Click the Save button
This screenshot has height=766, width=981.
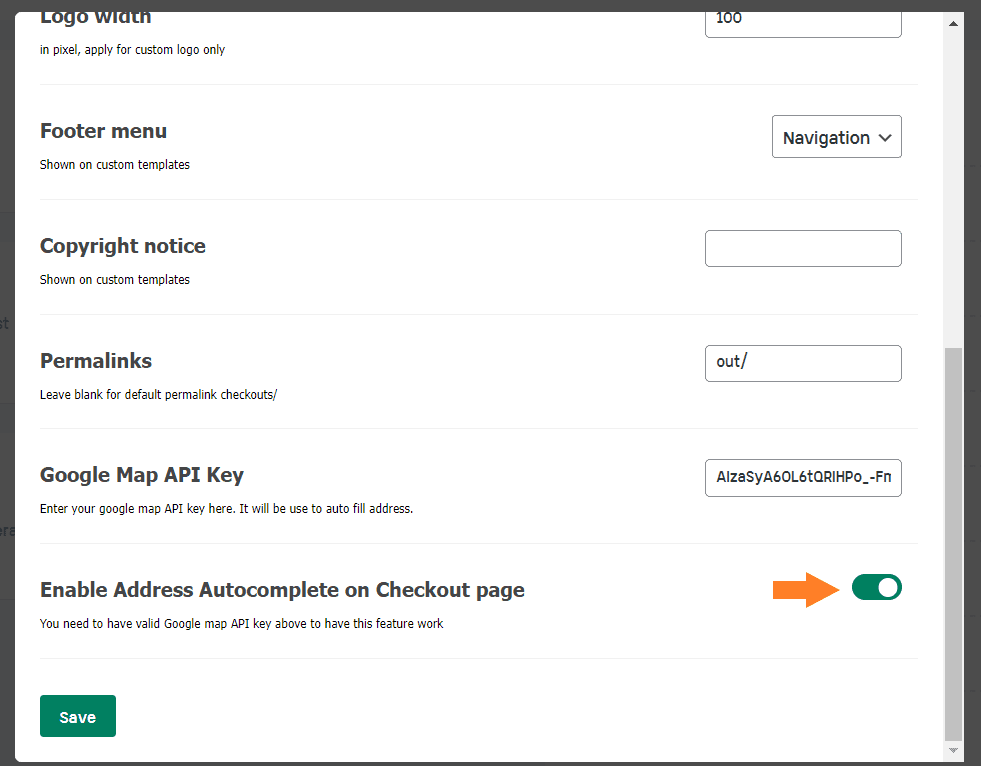pos(78,716)
